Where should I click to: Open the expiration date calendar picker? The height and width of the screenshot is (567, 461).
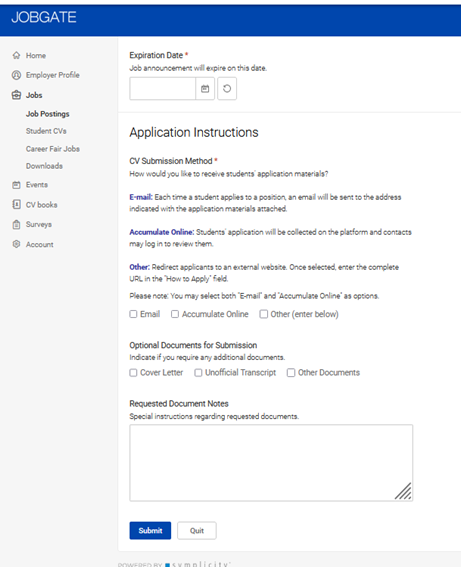[205, 88]
